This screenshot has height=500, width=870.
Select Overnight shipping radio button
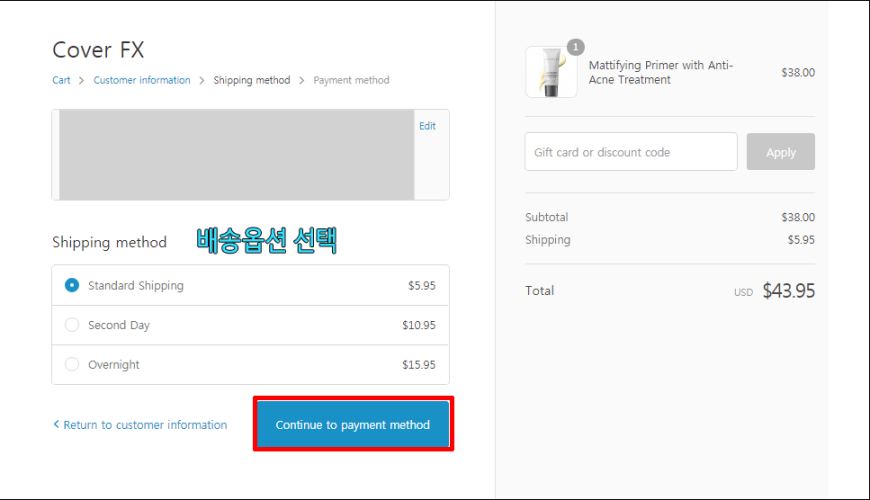coord(72,365)
